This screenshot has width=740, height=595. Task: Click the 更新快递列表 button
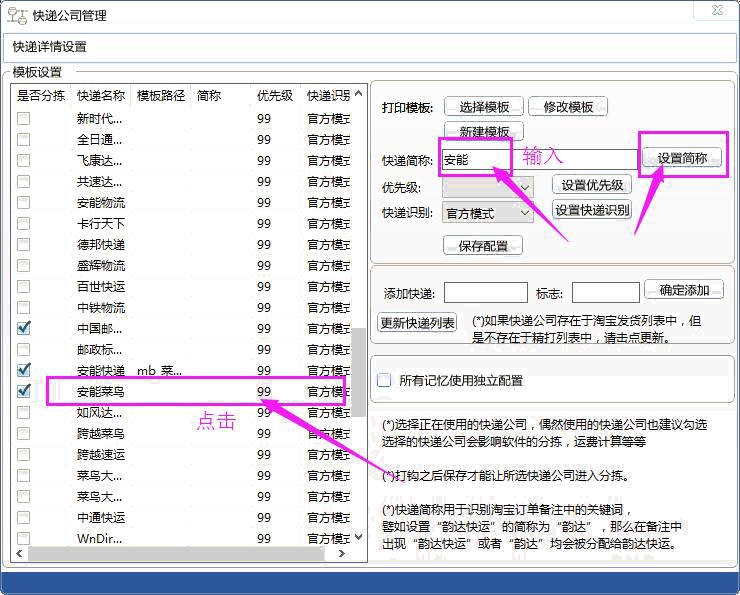click(417, 323)
